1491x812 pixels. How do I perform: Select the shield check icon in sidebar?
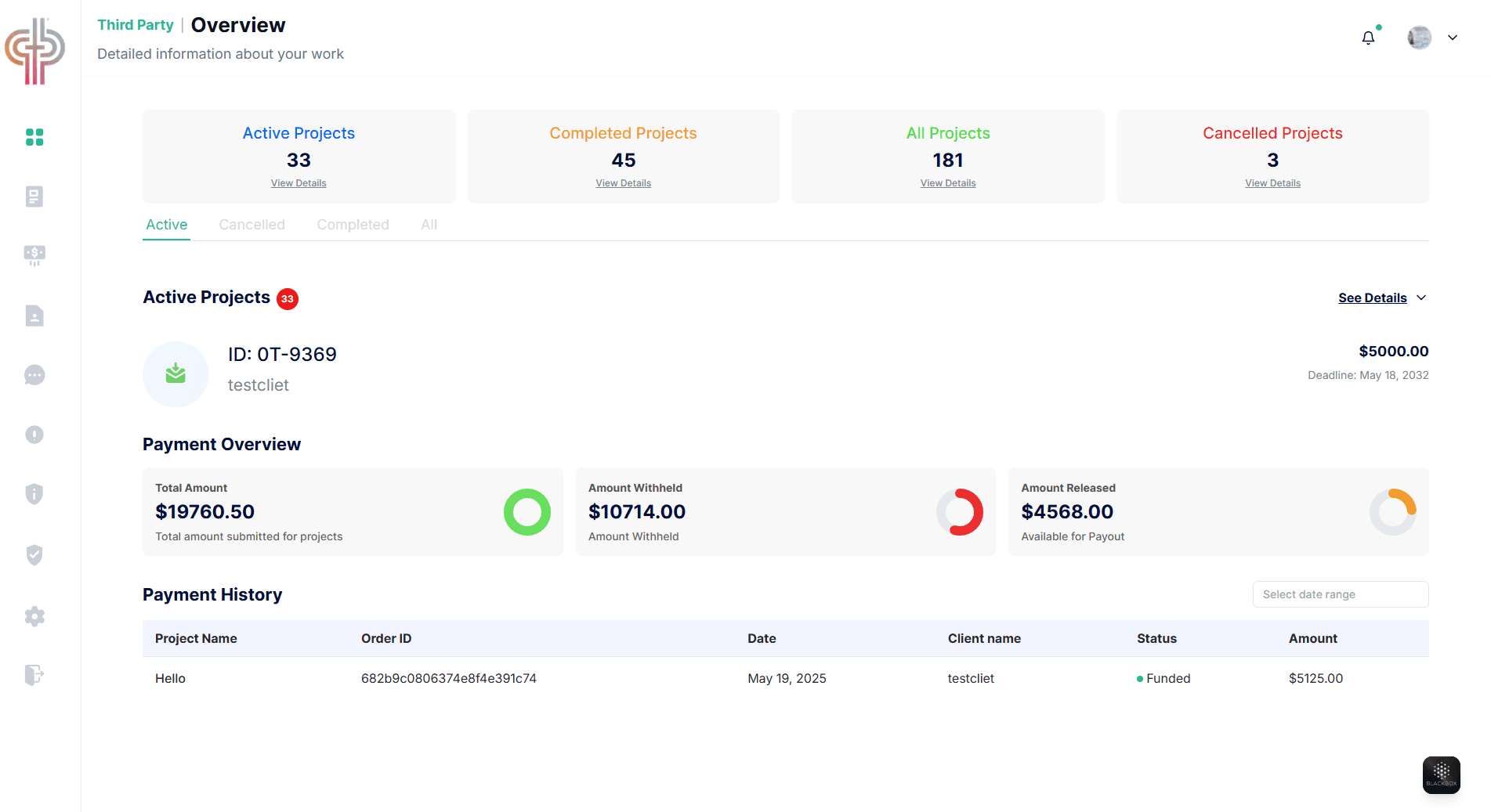coord(34,554)
